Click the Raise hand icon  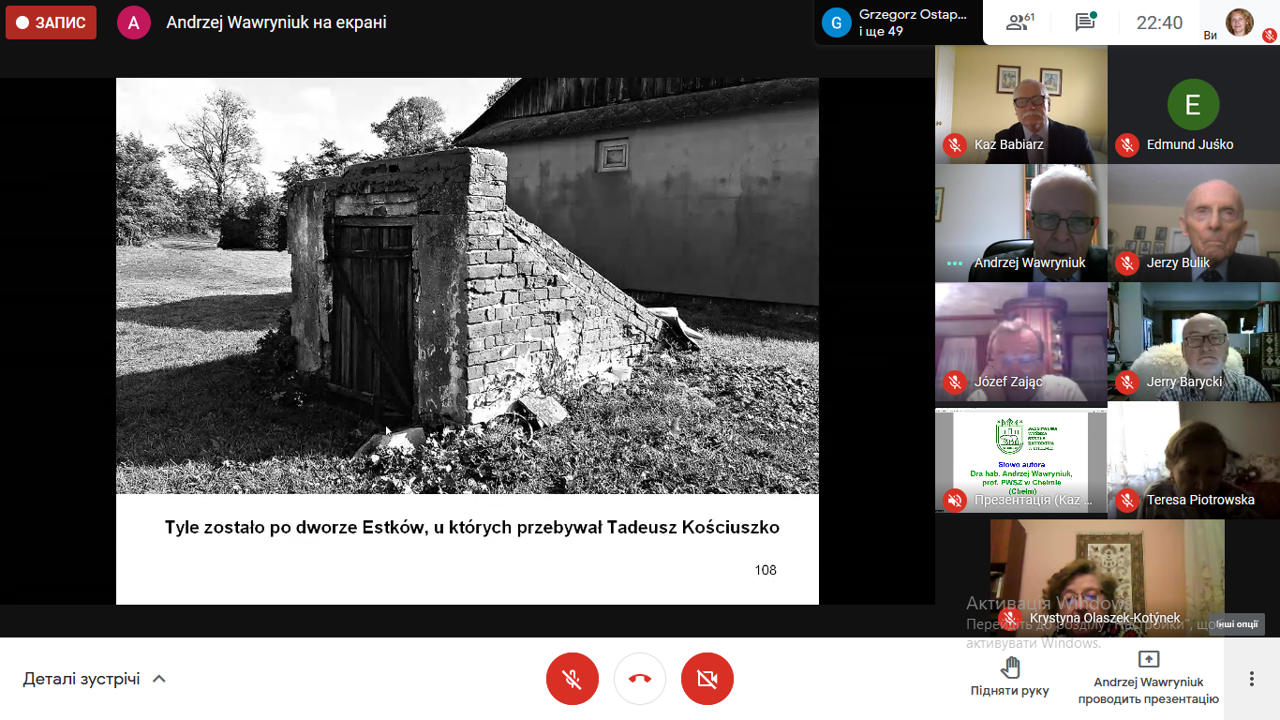tap(1010, 667)
